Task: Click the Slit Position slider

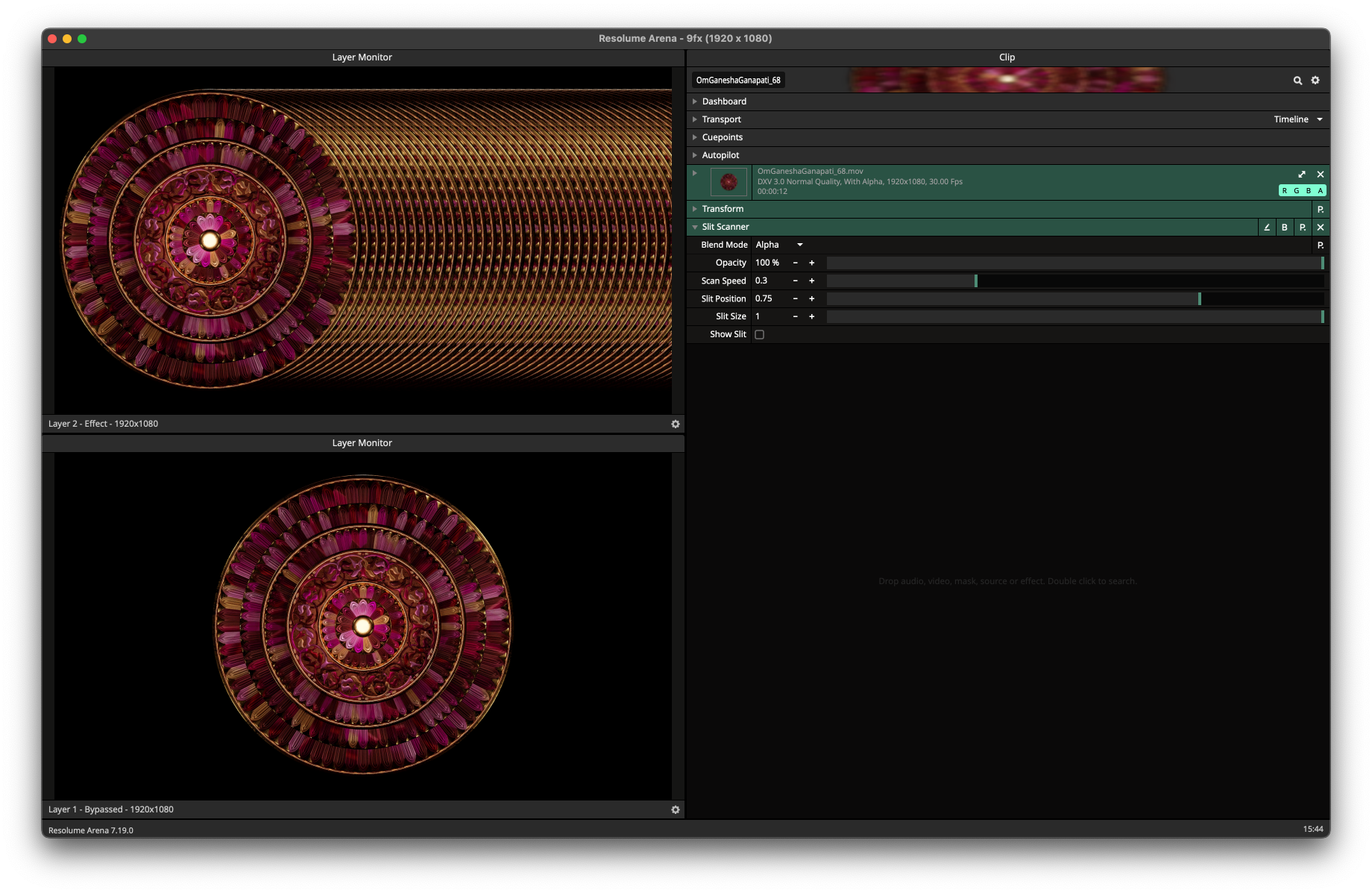Action: click(1074, 299)
